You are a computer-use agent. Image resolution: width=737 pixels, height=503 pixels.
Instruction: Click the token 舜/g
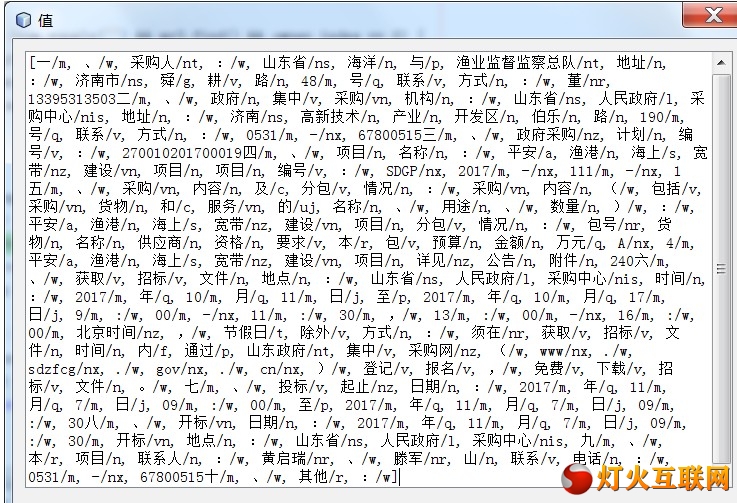pos(177,81)
